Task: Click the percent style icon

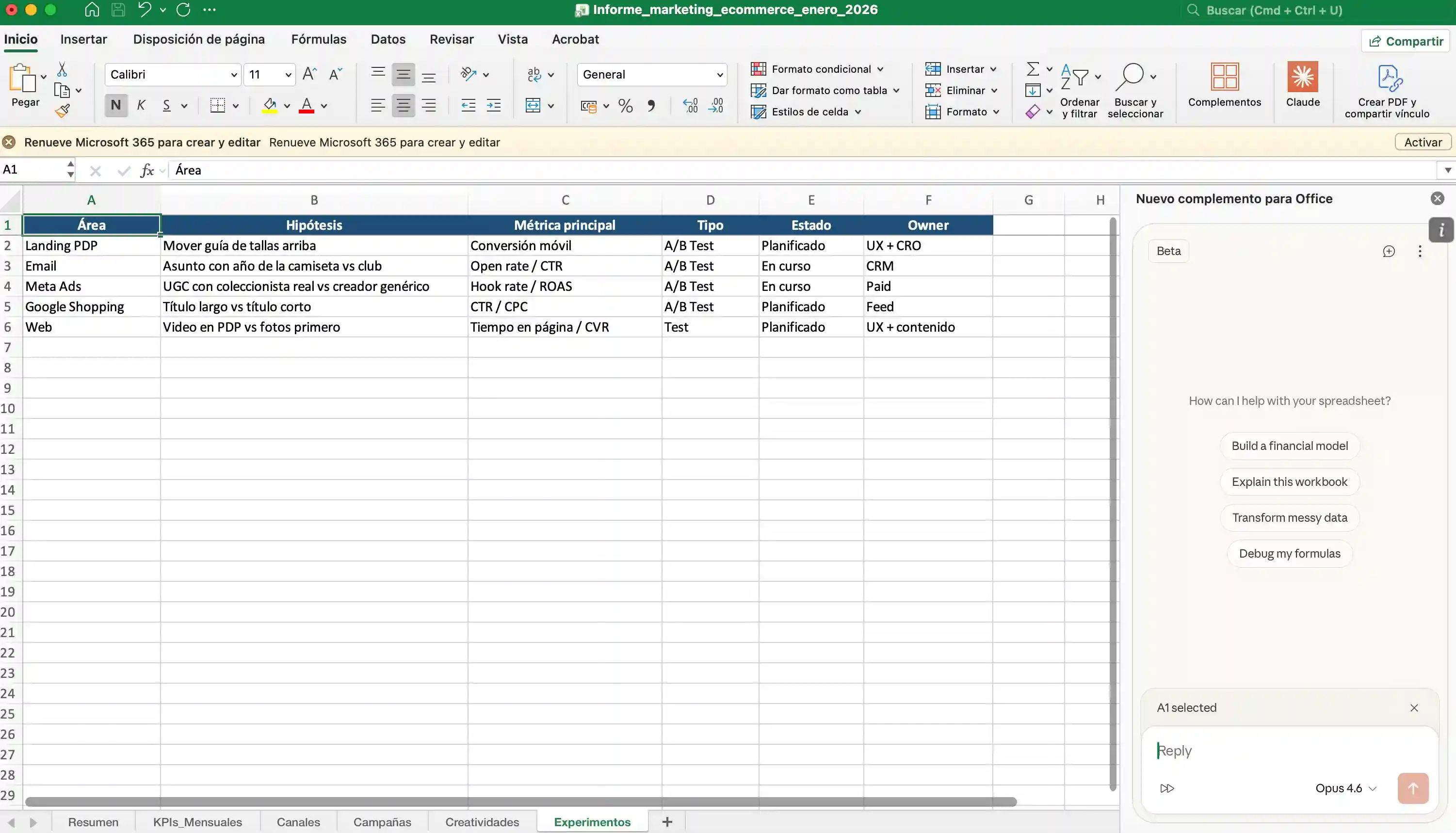Action: pos(625,106)
